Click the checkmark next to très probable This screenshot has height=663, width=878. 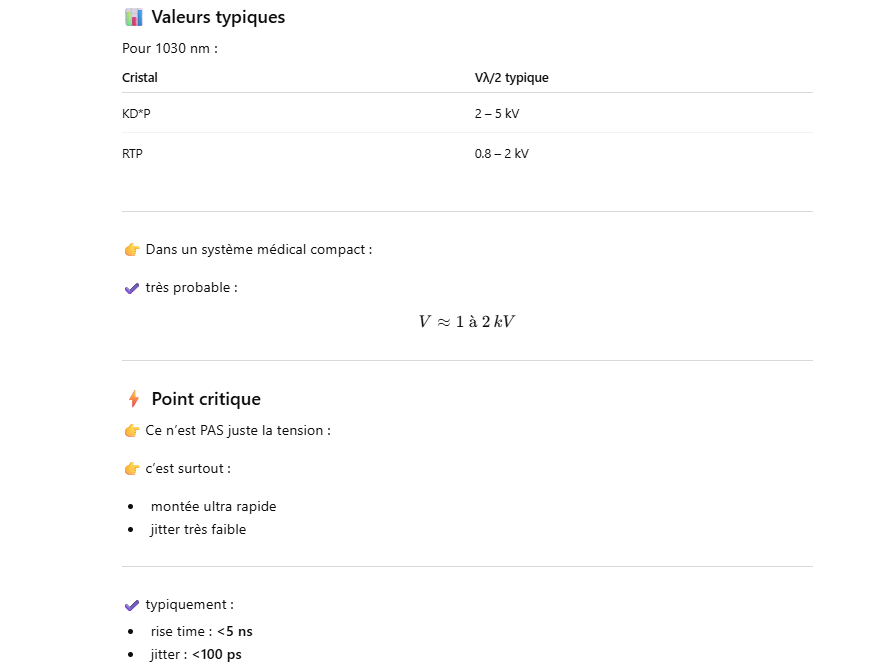tap(132, 288)
